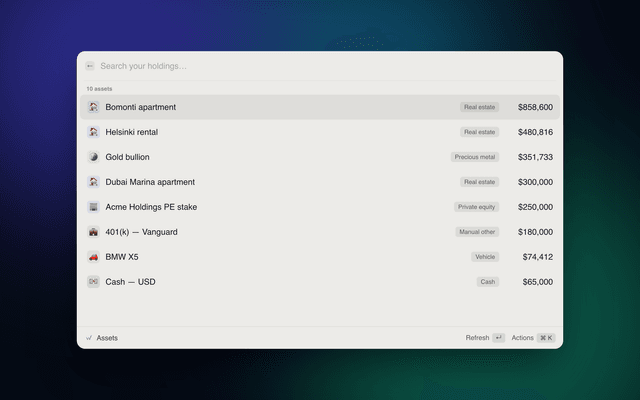This screenshot has height=400, width=640.
Task: Select the Bomonti apartment name
Action: click(140, 107)
